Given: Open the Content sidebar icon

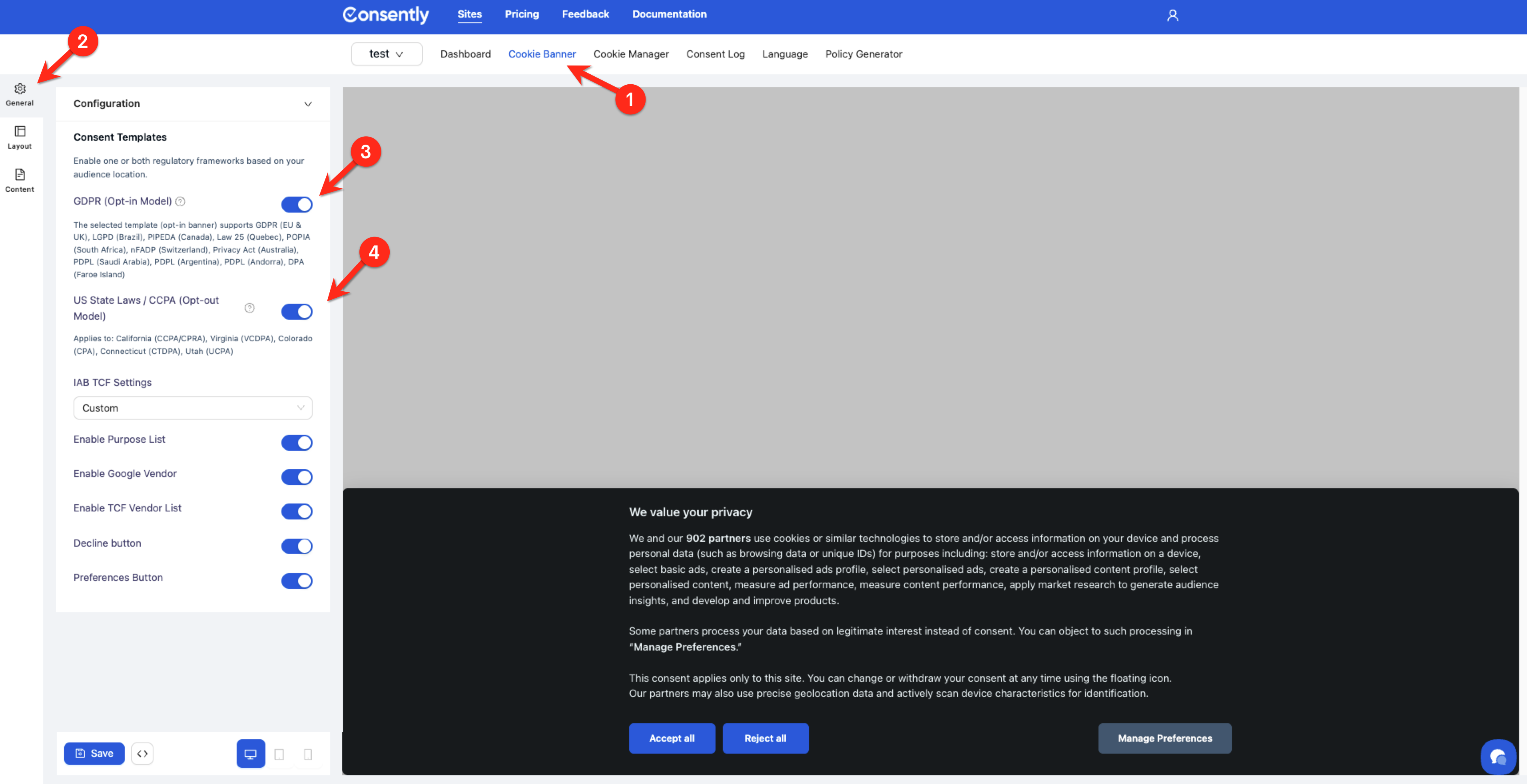Looking at the screenshot, I should pyautogui.click(x=20, y=181).
